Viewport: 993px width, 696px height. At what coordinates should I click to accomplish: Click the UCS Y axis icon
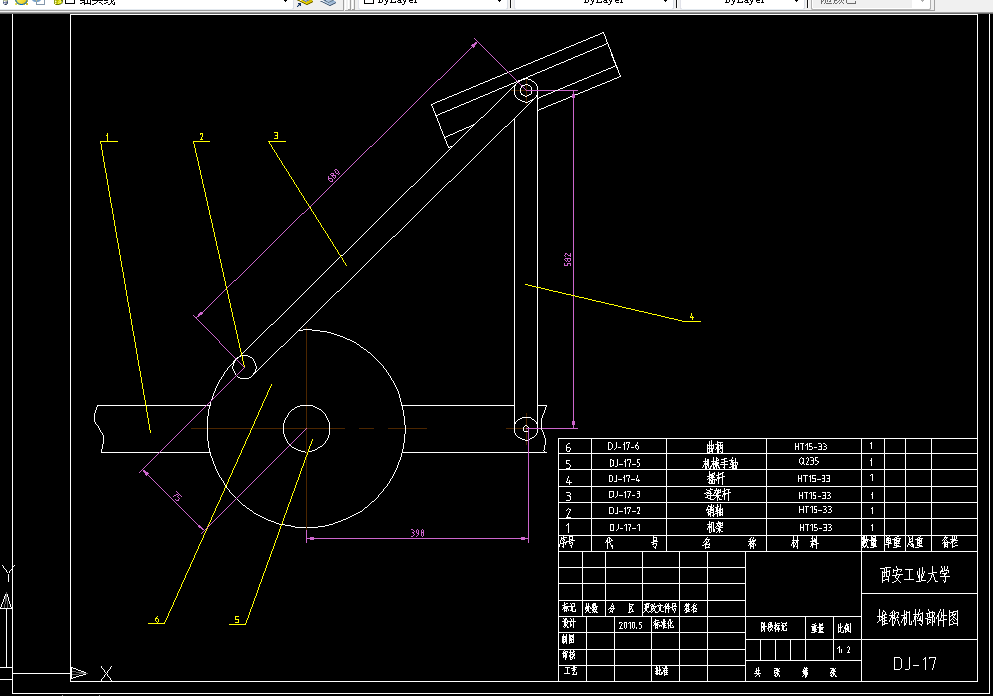click(8, 574)
